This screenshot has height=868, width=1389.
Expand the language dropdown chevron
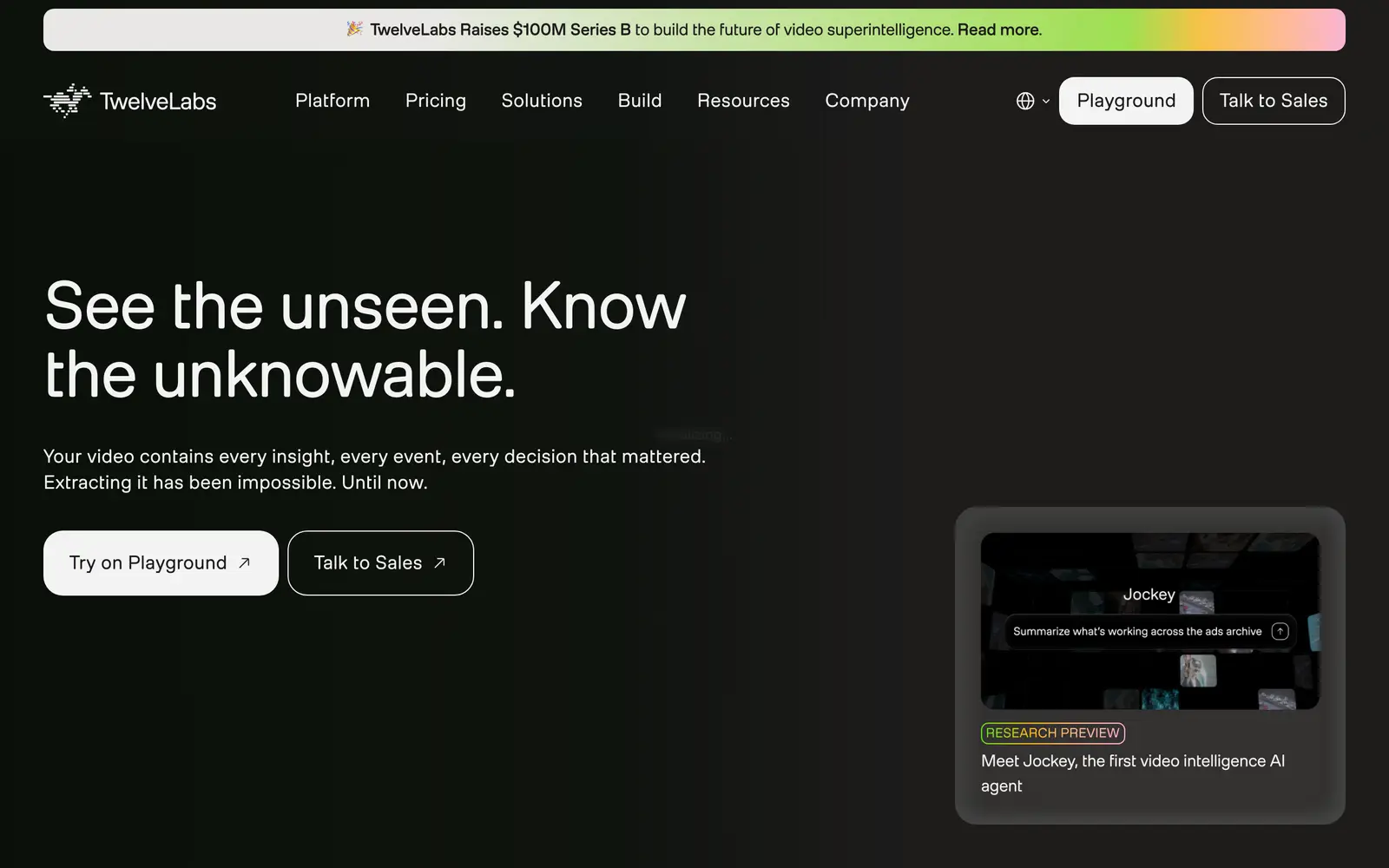[x=1046, y=102]
